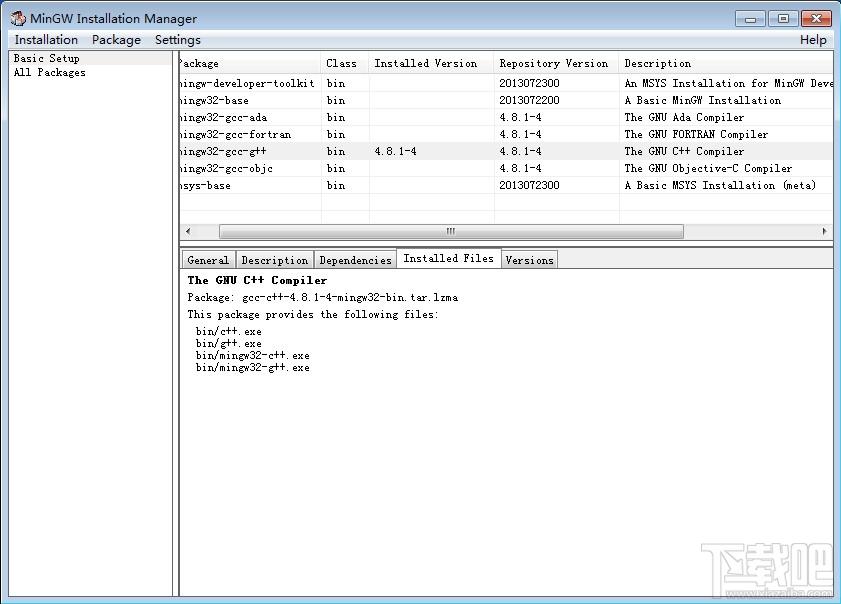
Task: Switch to the Description tab
Action: (275, 260)
